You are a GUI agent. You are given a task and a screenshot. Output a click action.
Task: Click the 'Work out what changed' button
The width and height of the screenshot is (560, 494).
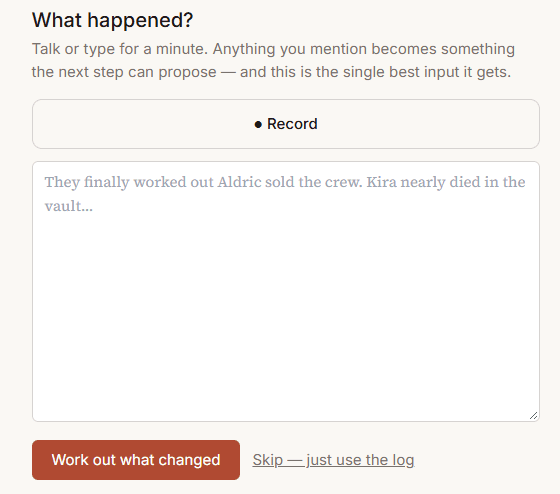pos(136,460)
